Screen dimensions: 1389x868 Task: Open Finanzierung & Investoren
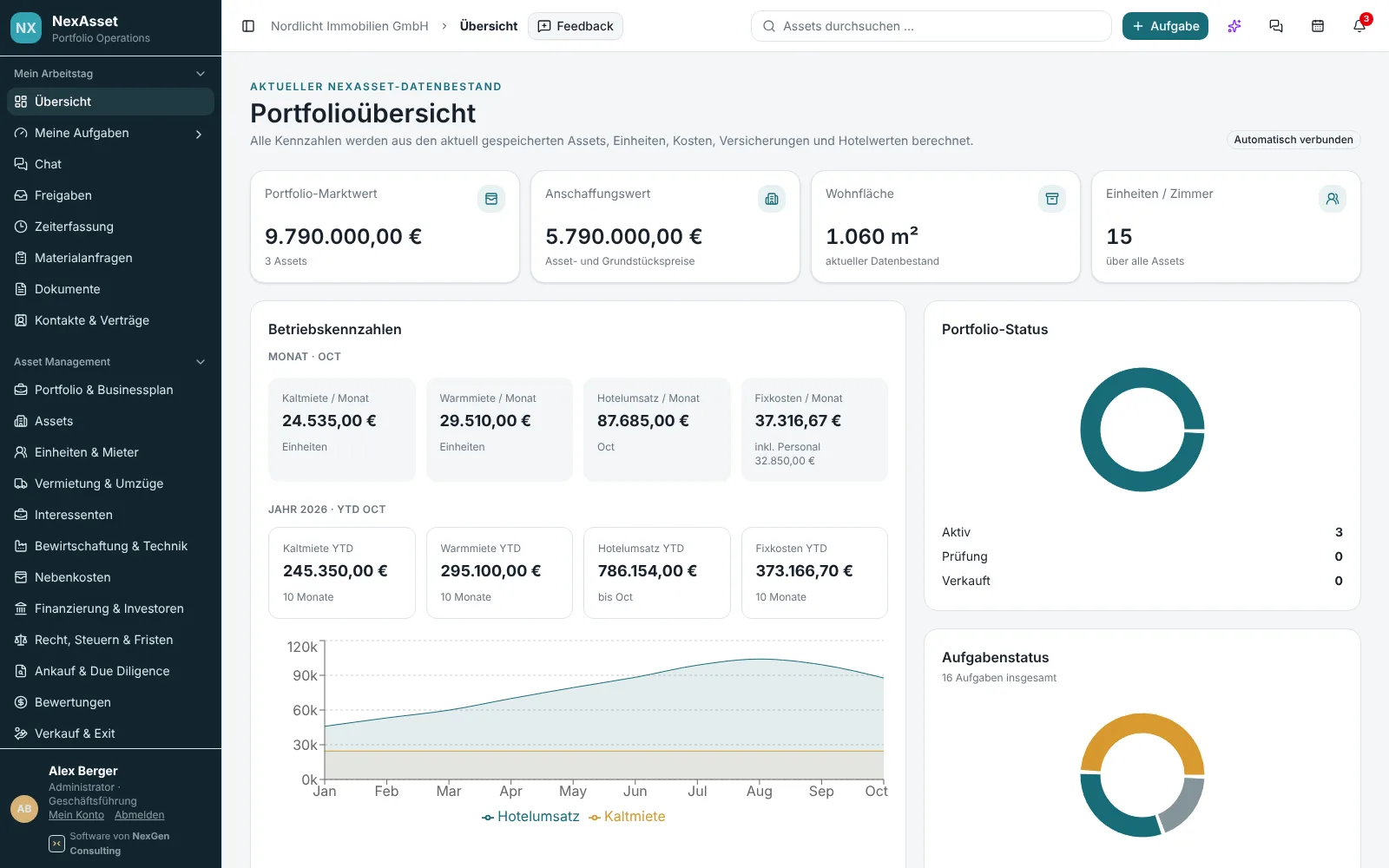110,608
